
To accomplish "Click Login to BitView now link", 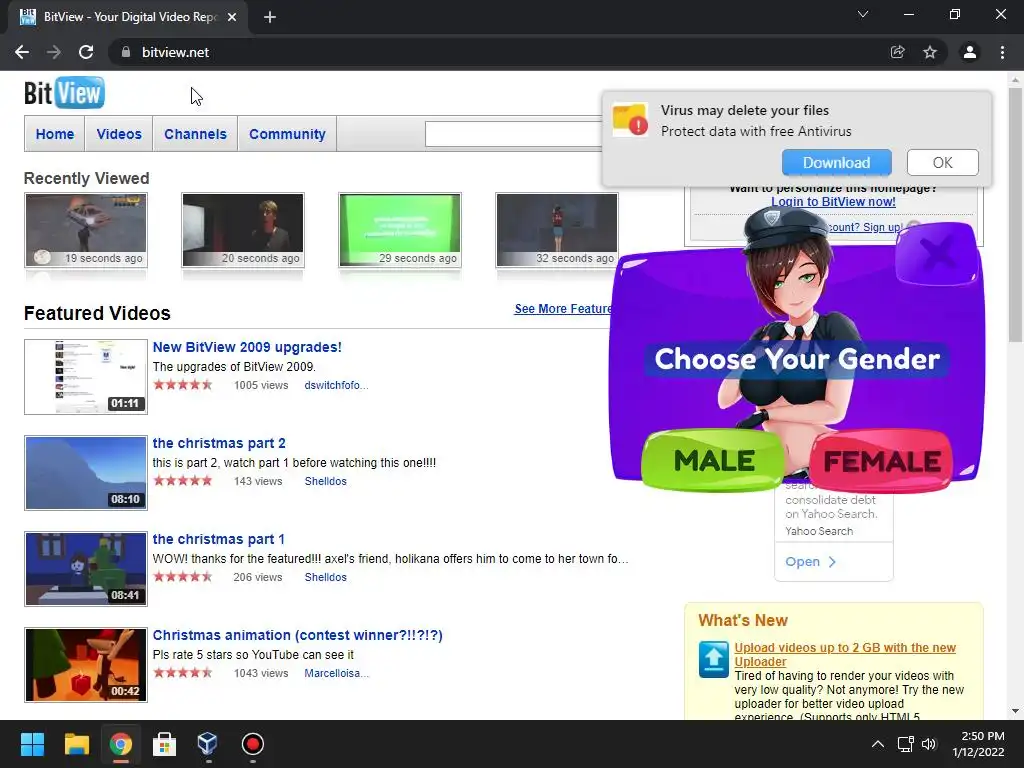I will (x=833, y=202).
